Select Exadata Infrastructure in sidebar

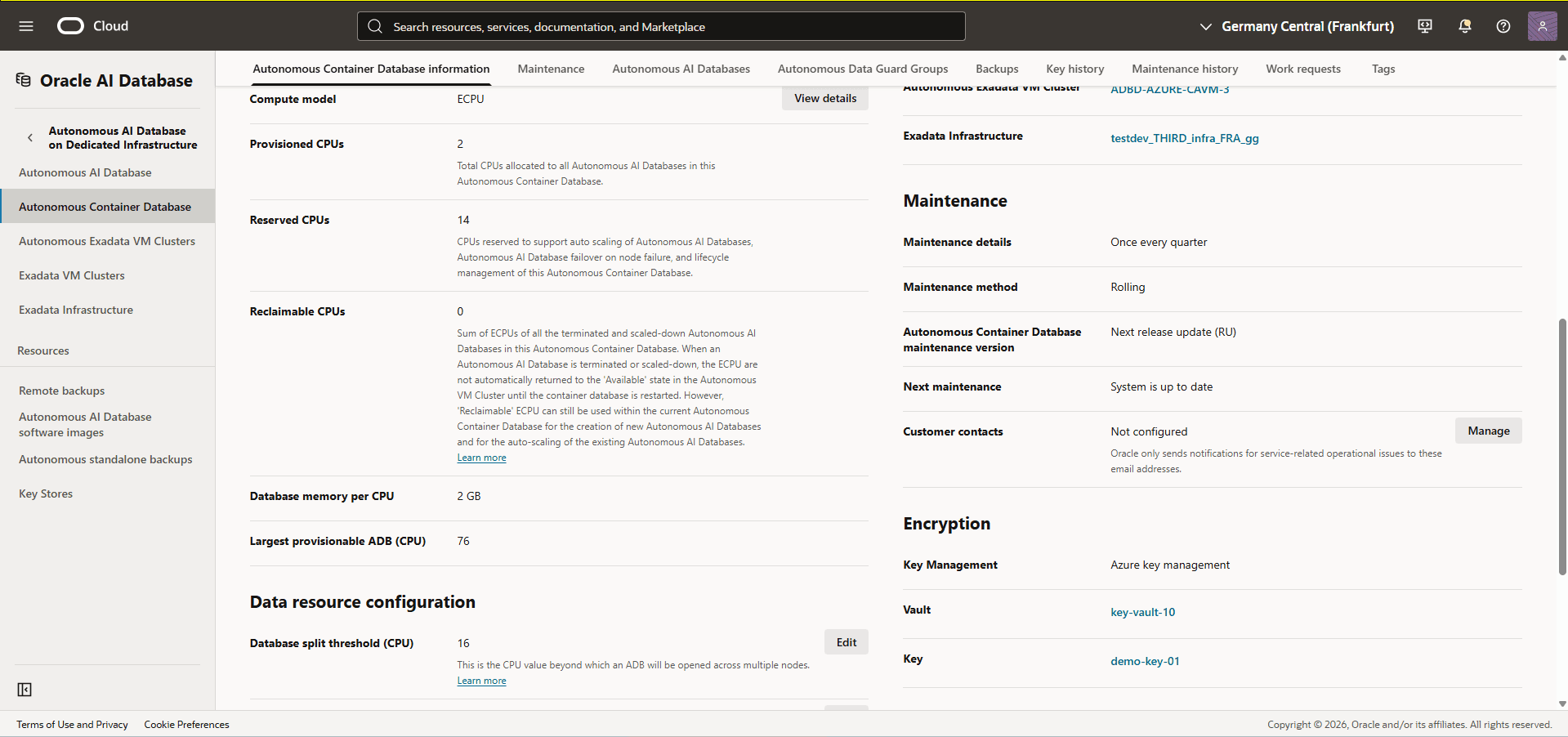point(76,310)
